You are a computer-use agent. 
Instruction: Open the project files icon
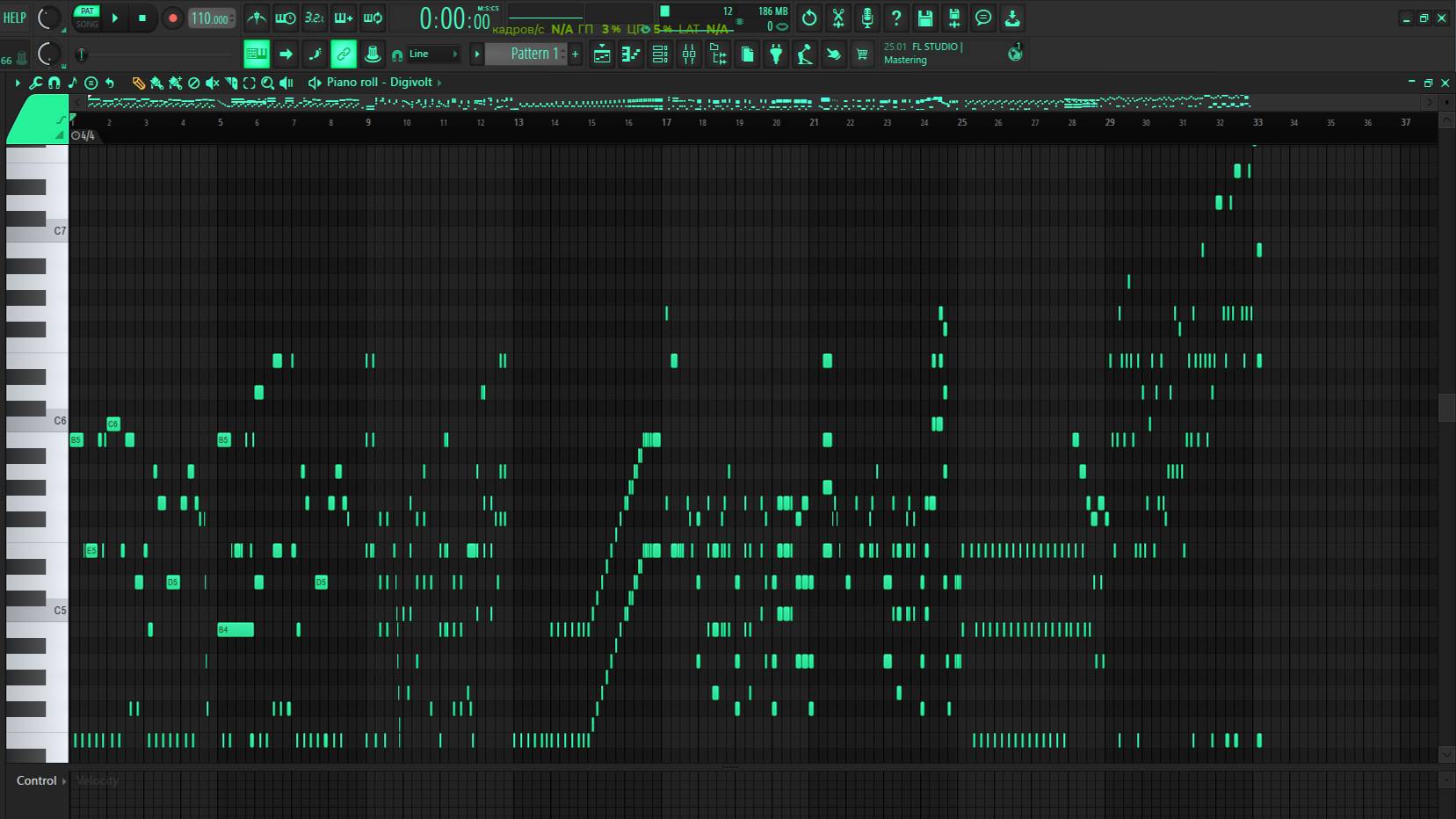click(x=747, y=54)
